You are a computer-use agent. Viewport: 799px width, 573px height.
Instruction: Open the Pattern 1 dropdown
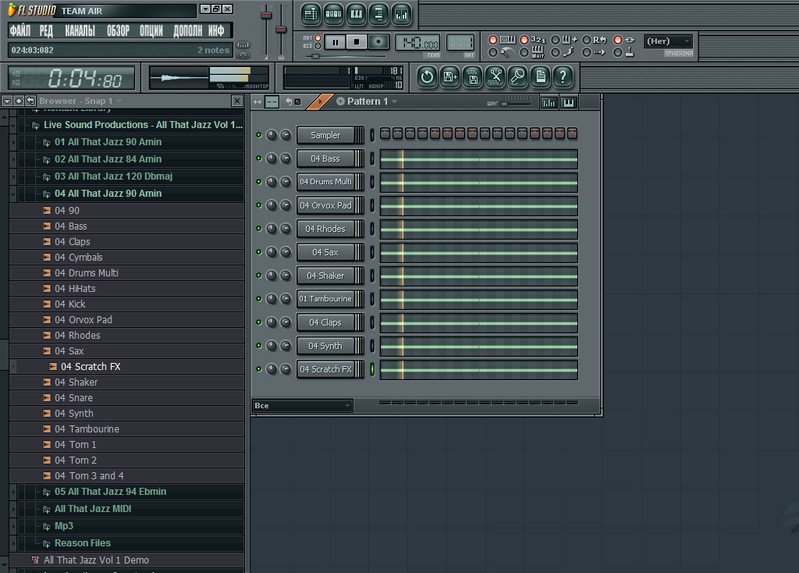(x=372, y=102)
